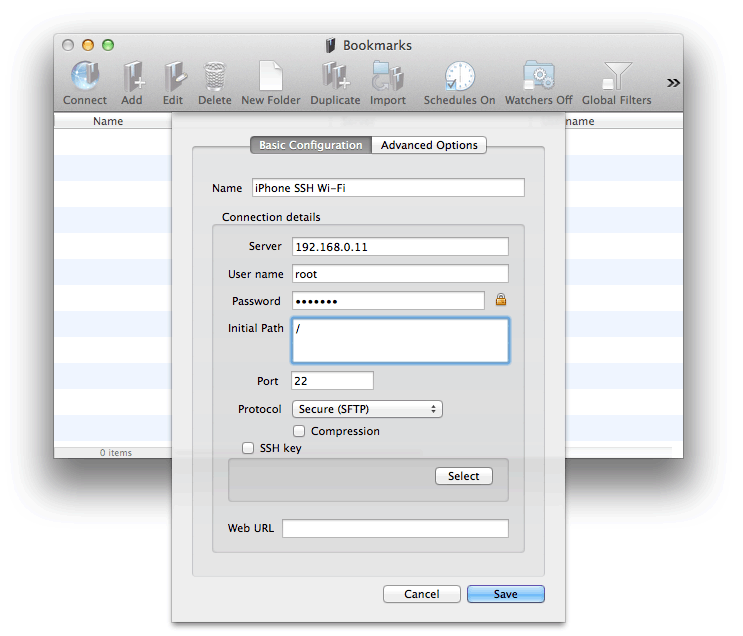The height and width of the screenshot is (636, 743).
Task: Toggle the Schedules On clock icon
Action: point(459,77)
